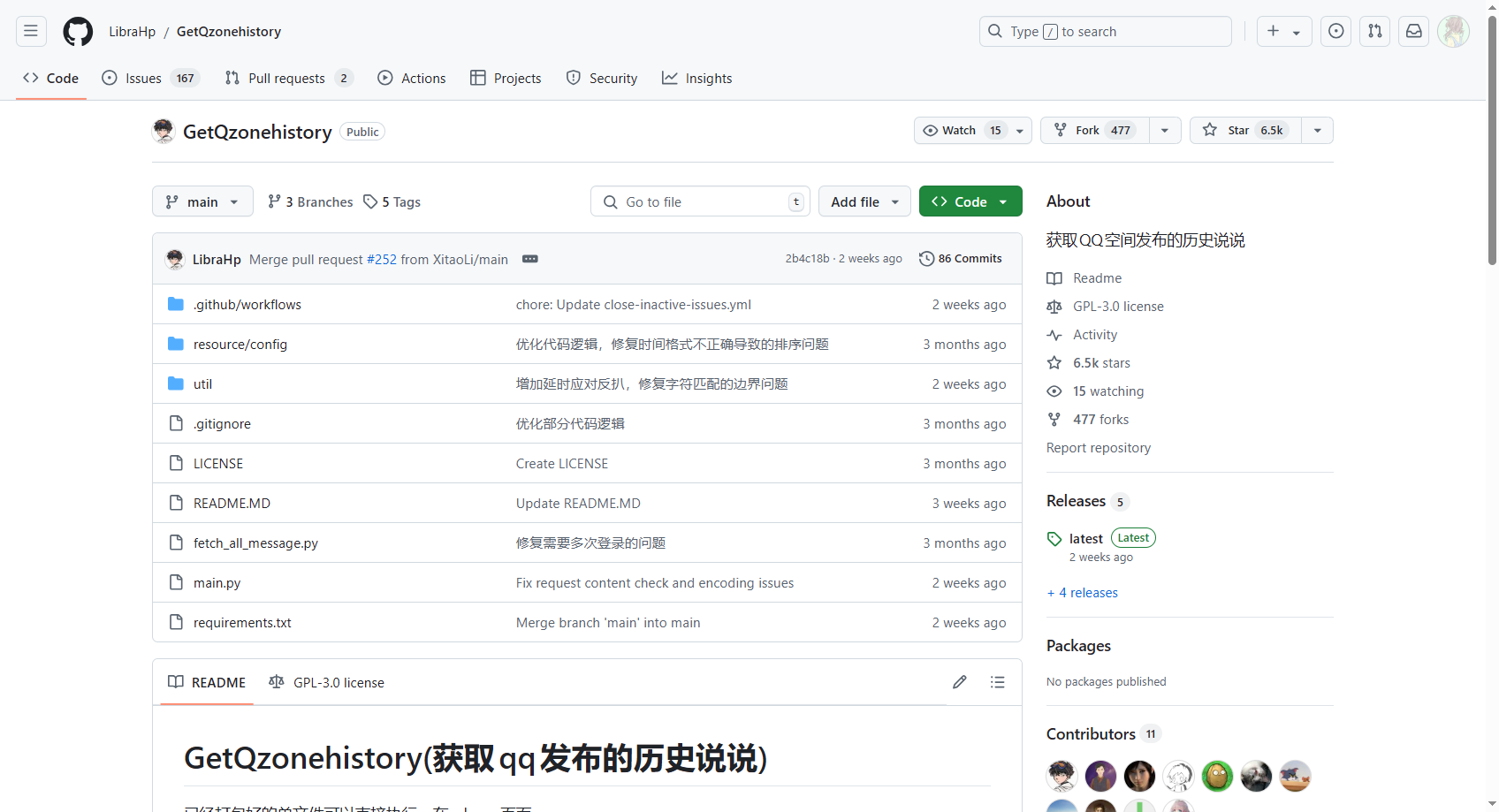Click the repository owner avatar beside title
1499x812 pixels.
[x=164, y=132]
